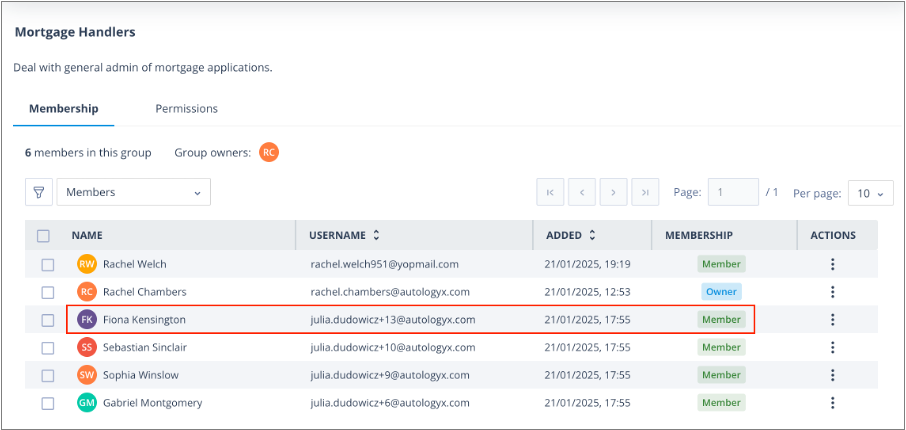Screen dimensions: 906x430
Task: Click username julia.dudowicz+13@autologyx.com
Action: pos(393,320)
